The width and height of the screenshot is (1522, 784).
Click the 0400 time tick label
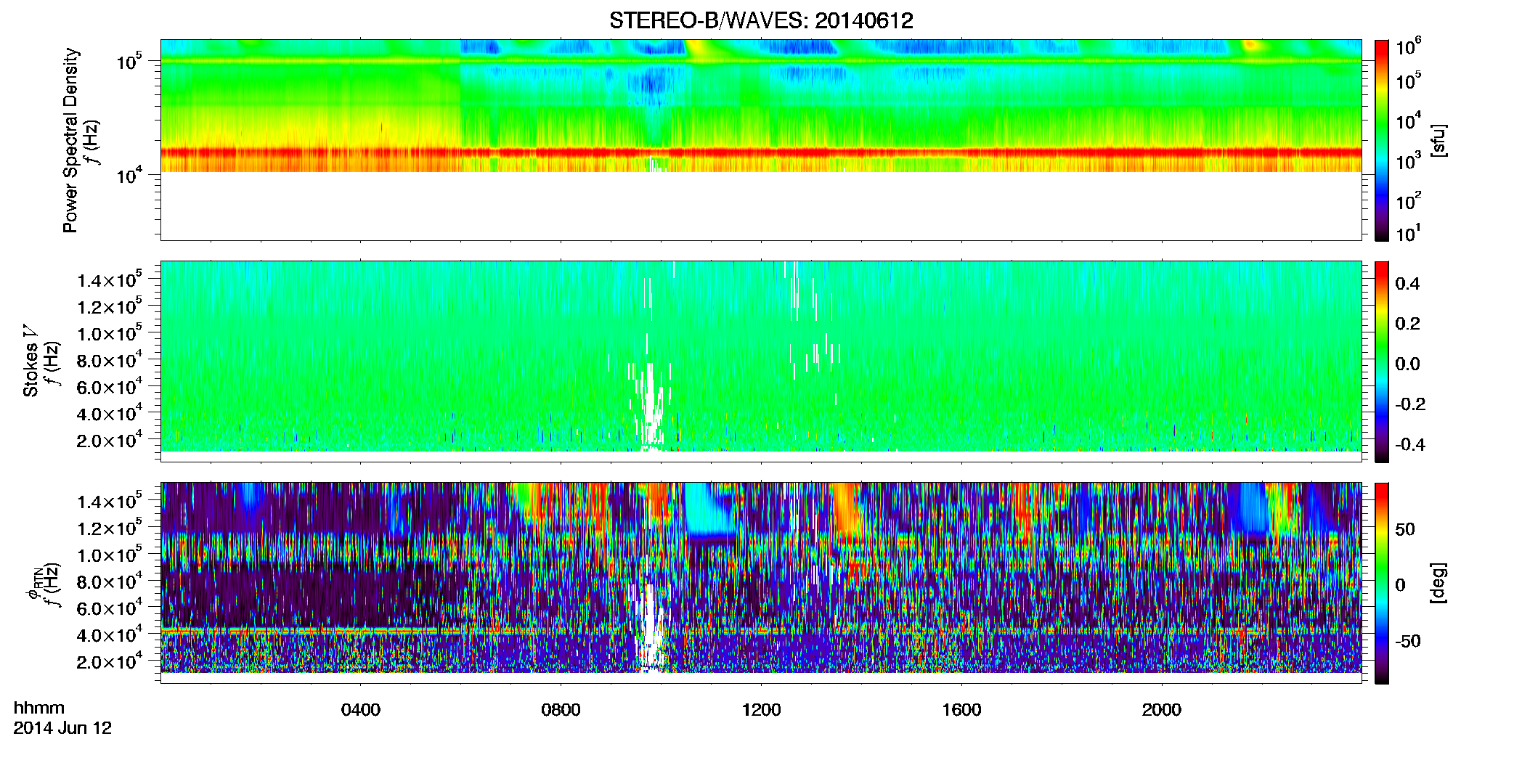[x=361, y=710]
